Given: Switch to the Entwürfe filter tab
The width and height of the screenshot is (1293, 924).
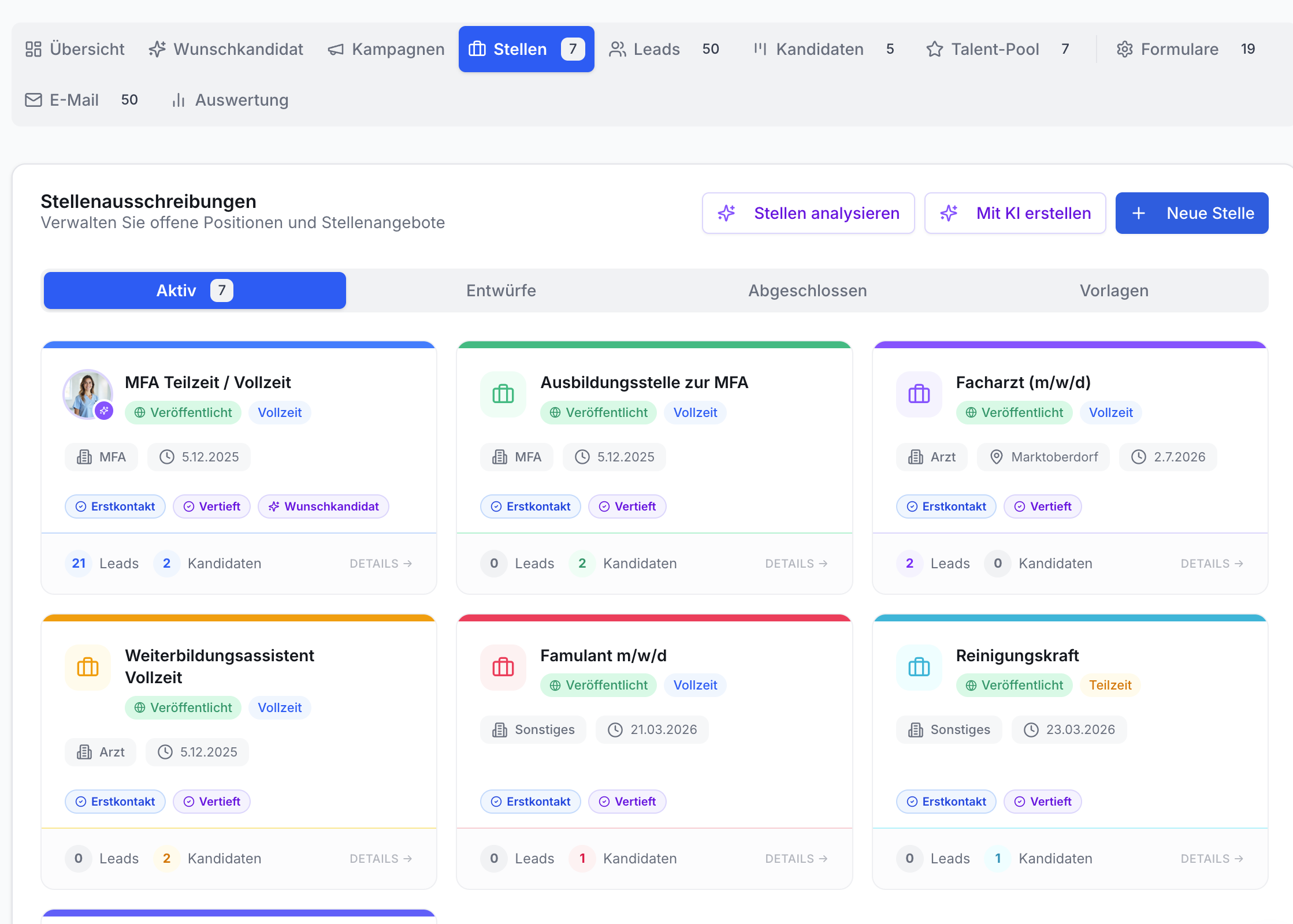Looking at the screenshot, I should (x=501, y=290).
